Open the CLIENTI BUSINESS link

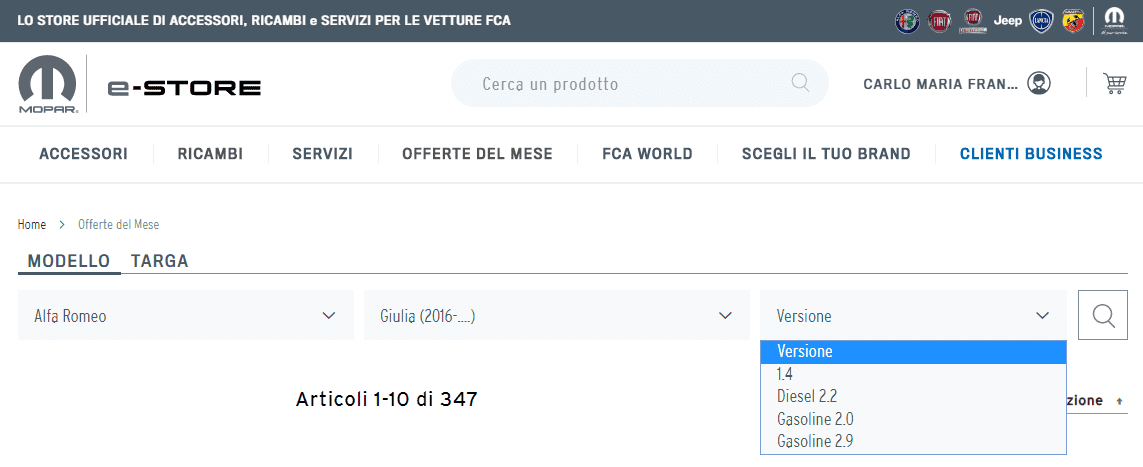click(1031, 154)
